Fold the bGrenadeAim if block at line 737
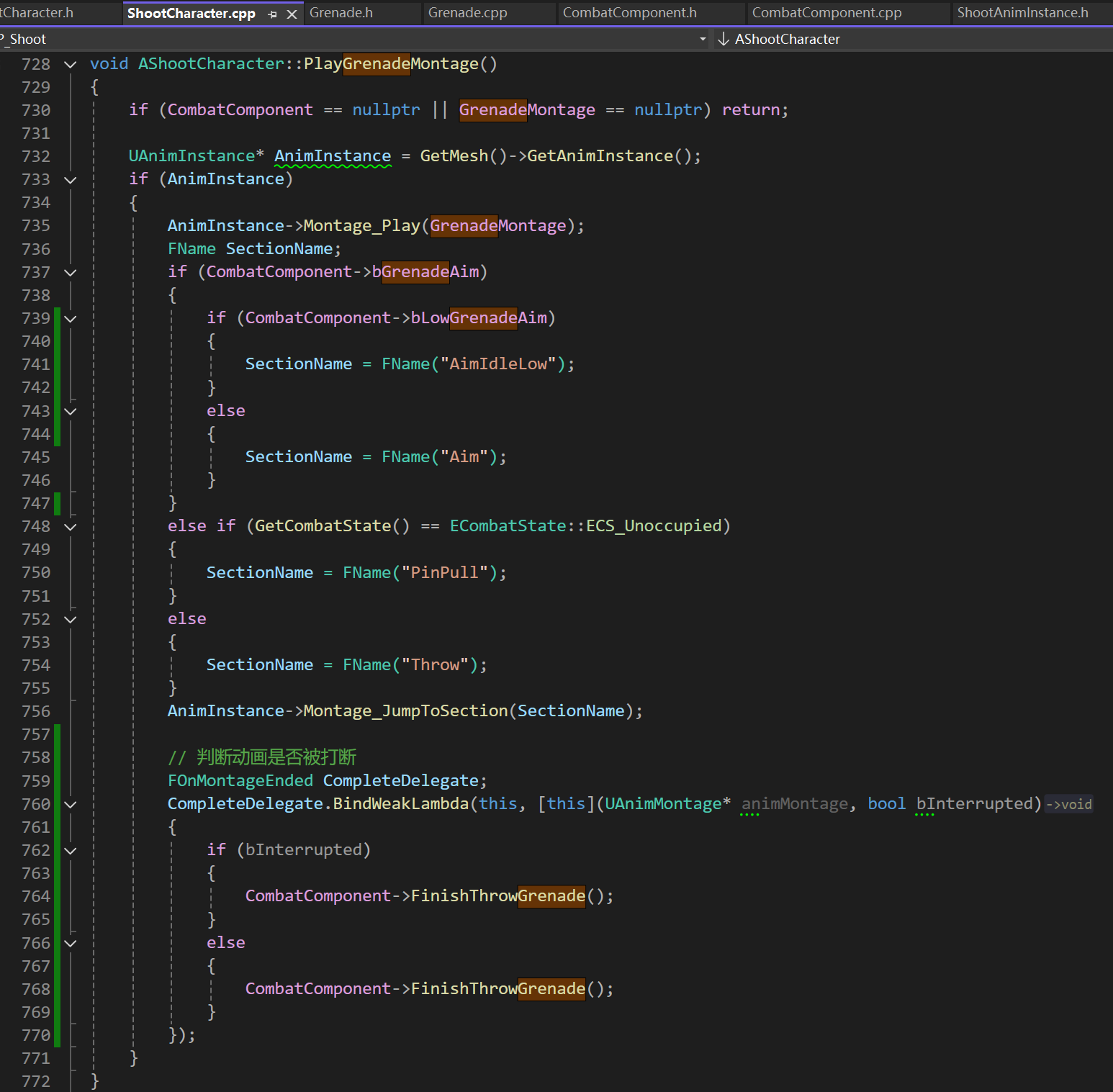1113x1092 pixels. pos(71,272)
